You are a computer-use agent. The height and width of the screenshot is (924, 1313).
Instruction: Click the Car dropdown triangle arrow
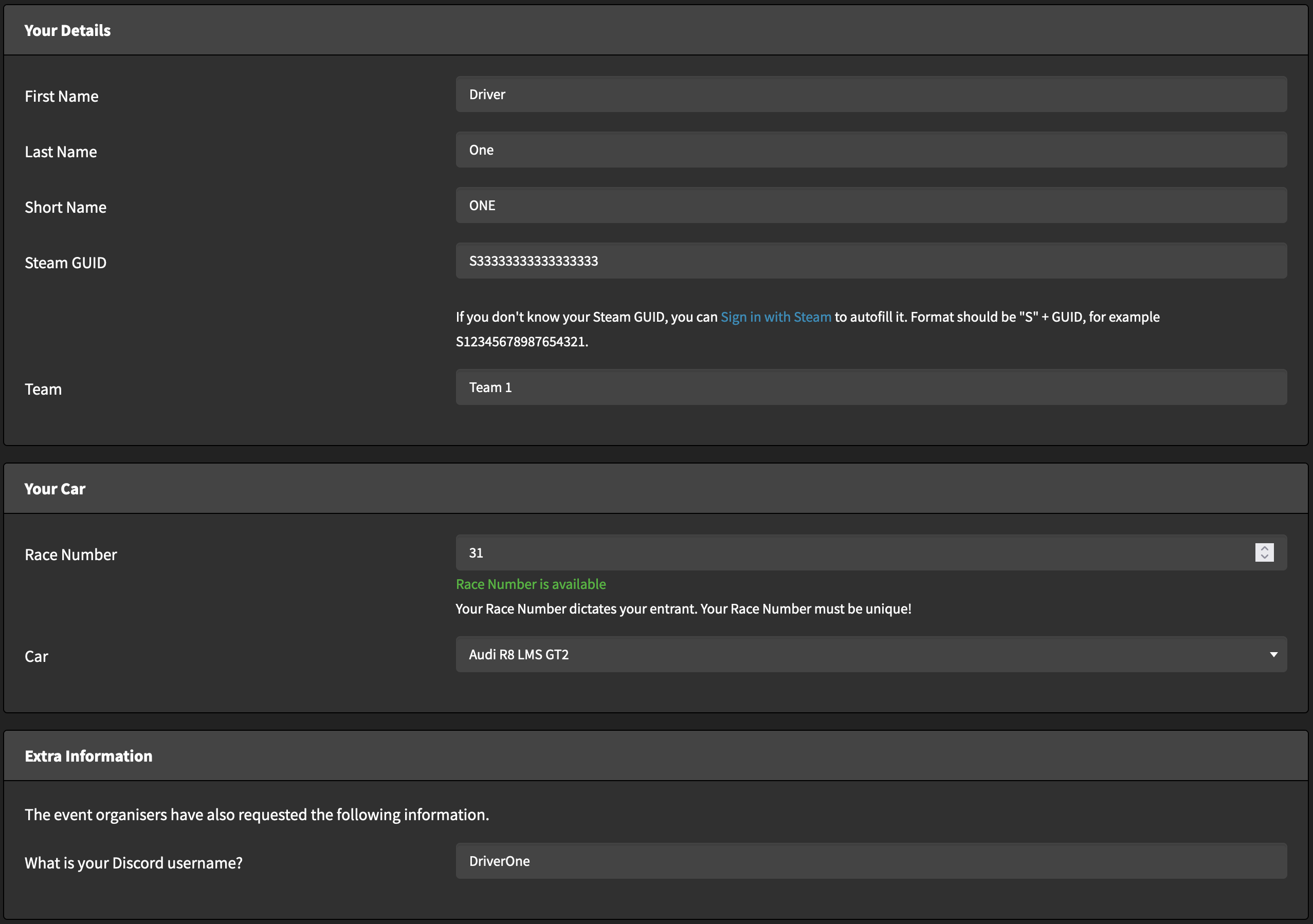click(x=1273, y=654)
